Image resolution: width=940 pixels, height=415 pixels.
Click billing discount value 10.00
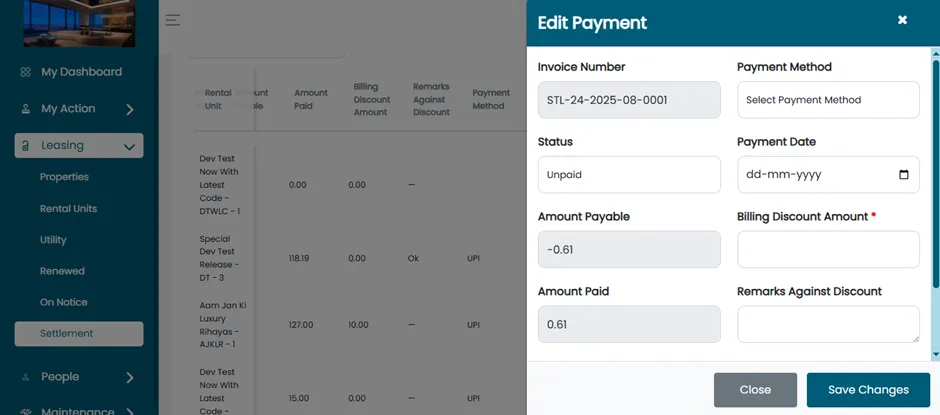[x=358, y=324]
